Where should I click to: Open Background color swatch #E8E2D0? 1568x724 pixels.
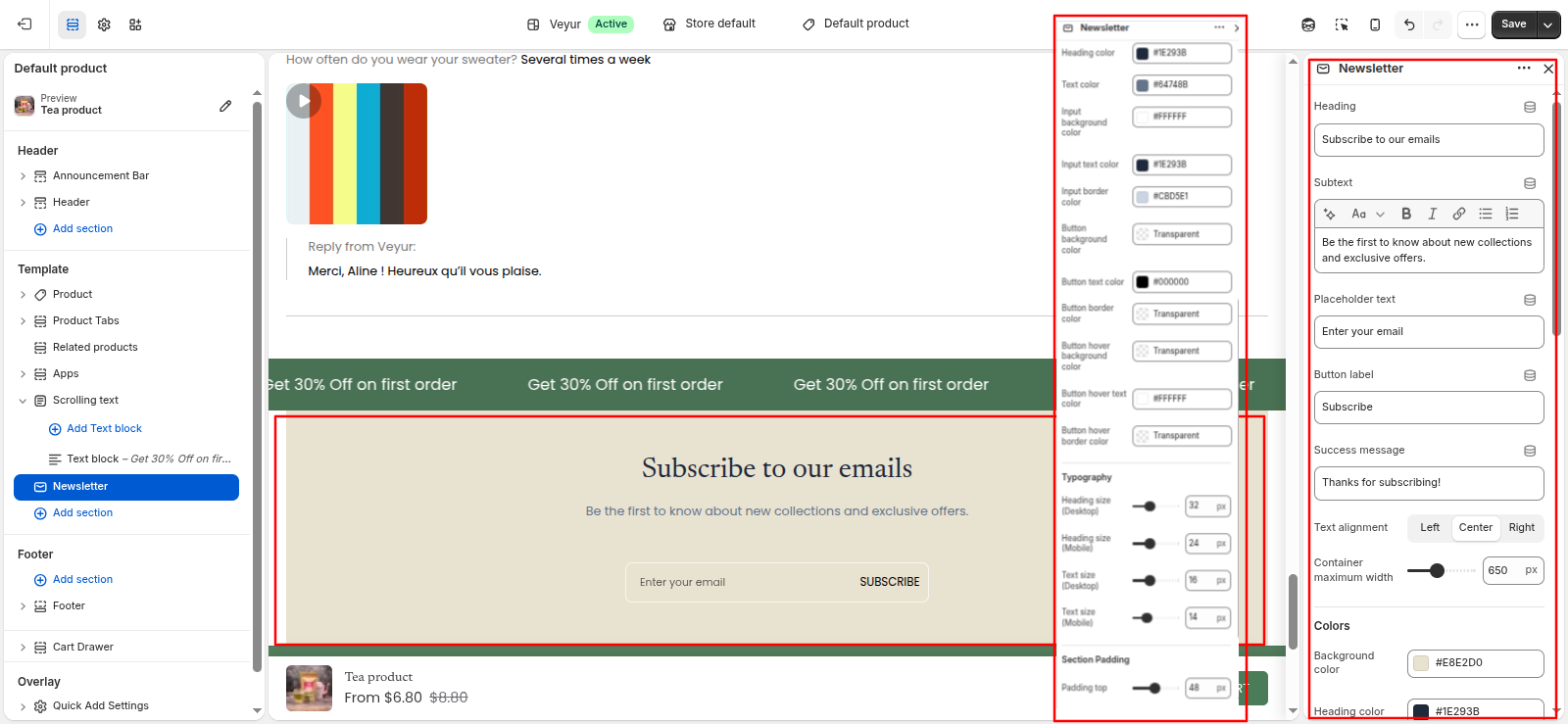point(1420,663)
